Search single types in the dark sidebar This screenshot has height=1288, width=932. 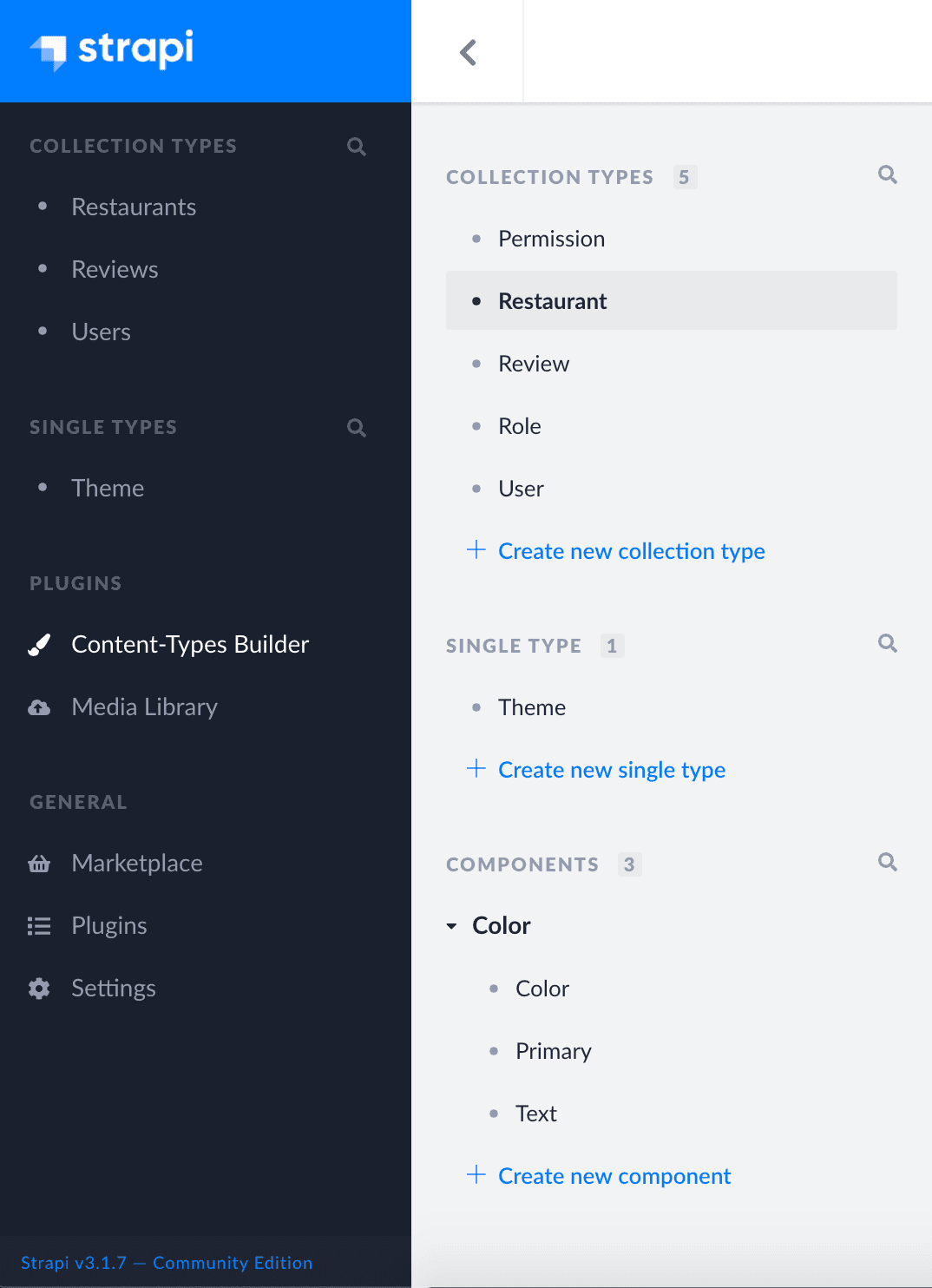coord(357,427)
